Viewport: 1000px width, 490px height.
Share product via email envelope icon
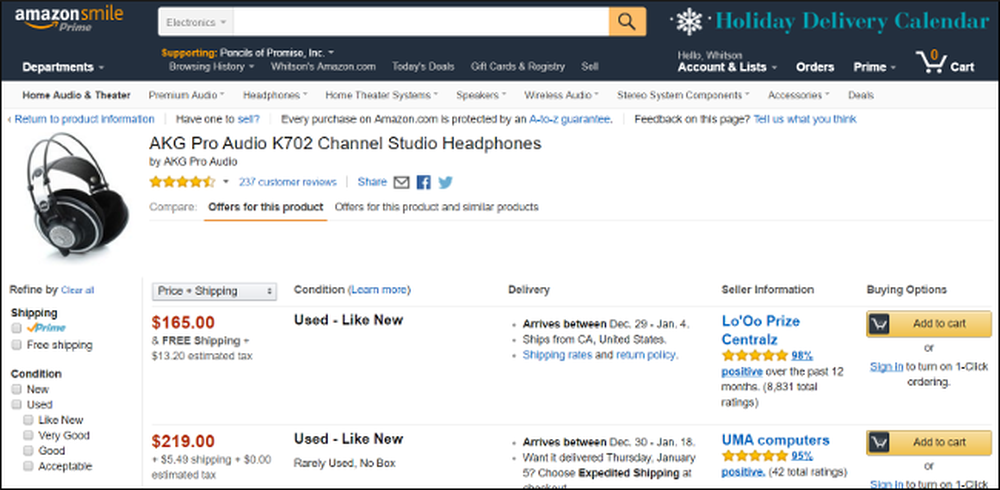[x=401, y=182]
